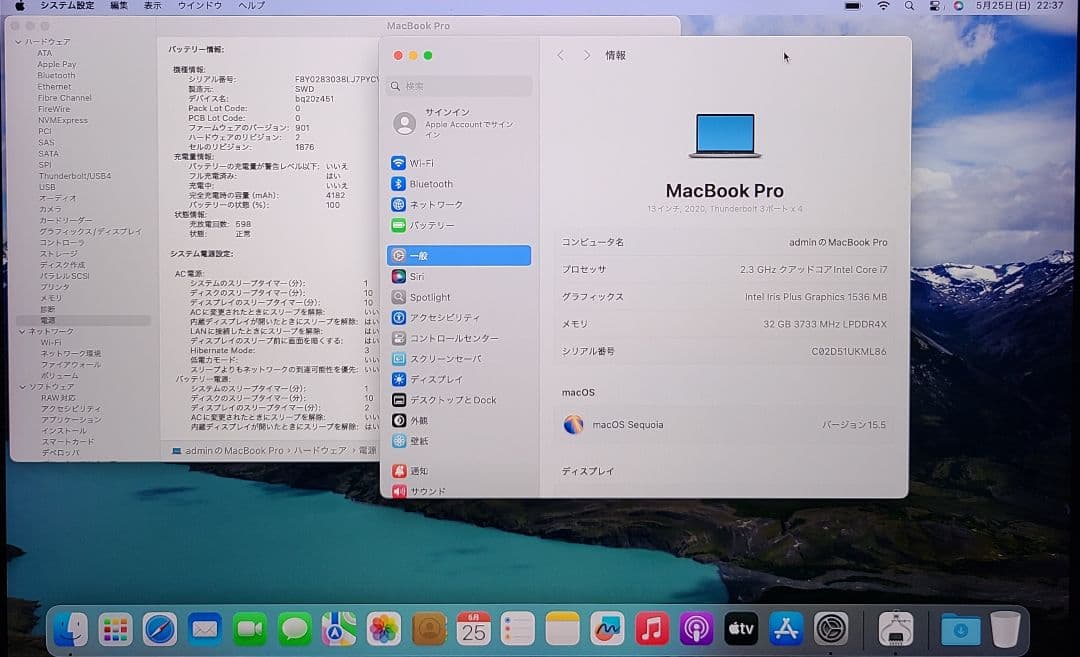
Task: Open Music from the Dock
Action: [652, 629]
